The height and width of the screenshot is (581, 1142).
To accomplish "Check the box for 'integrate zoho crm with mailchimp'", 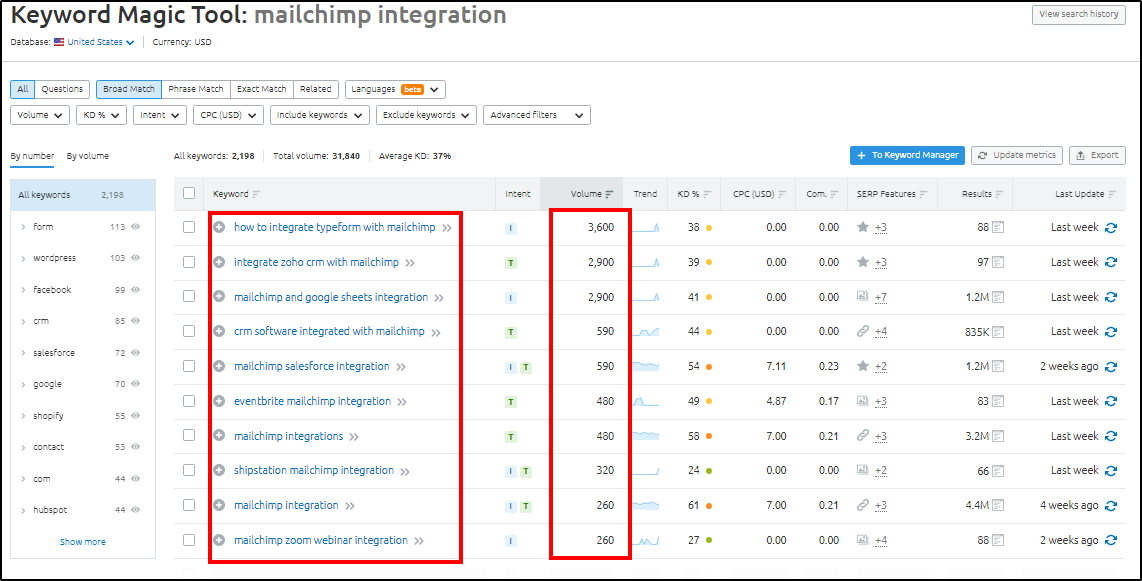I will (189, 263).
